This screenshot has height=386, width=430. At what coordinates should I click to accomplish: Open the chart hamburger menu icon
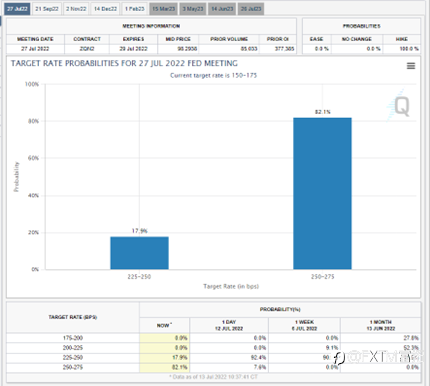[411, 66]
